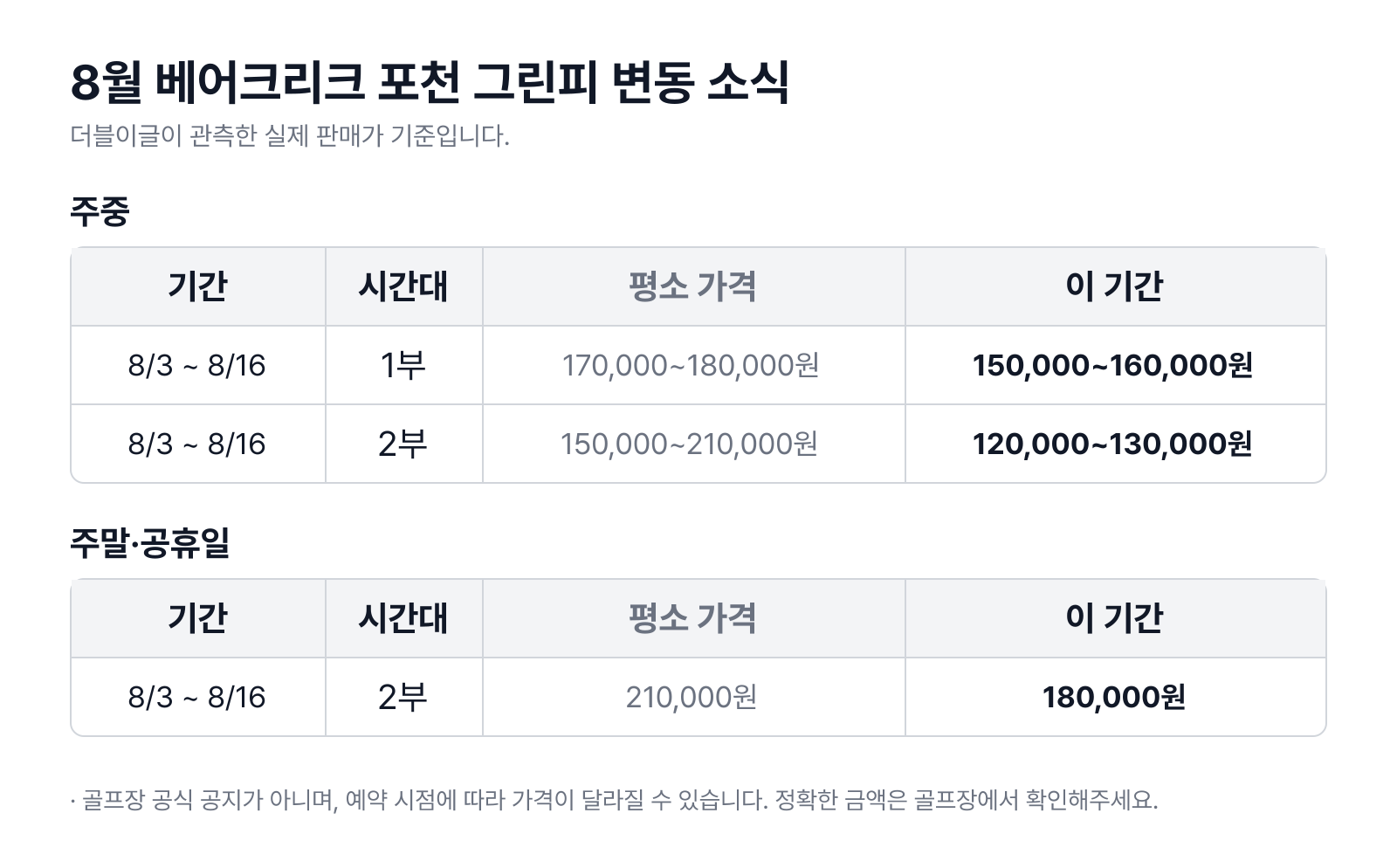Screen dimensions: 1397x868
Task: Click the 180,000원 weekend discounted price
Action: point(1114,697)
